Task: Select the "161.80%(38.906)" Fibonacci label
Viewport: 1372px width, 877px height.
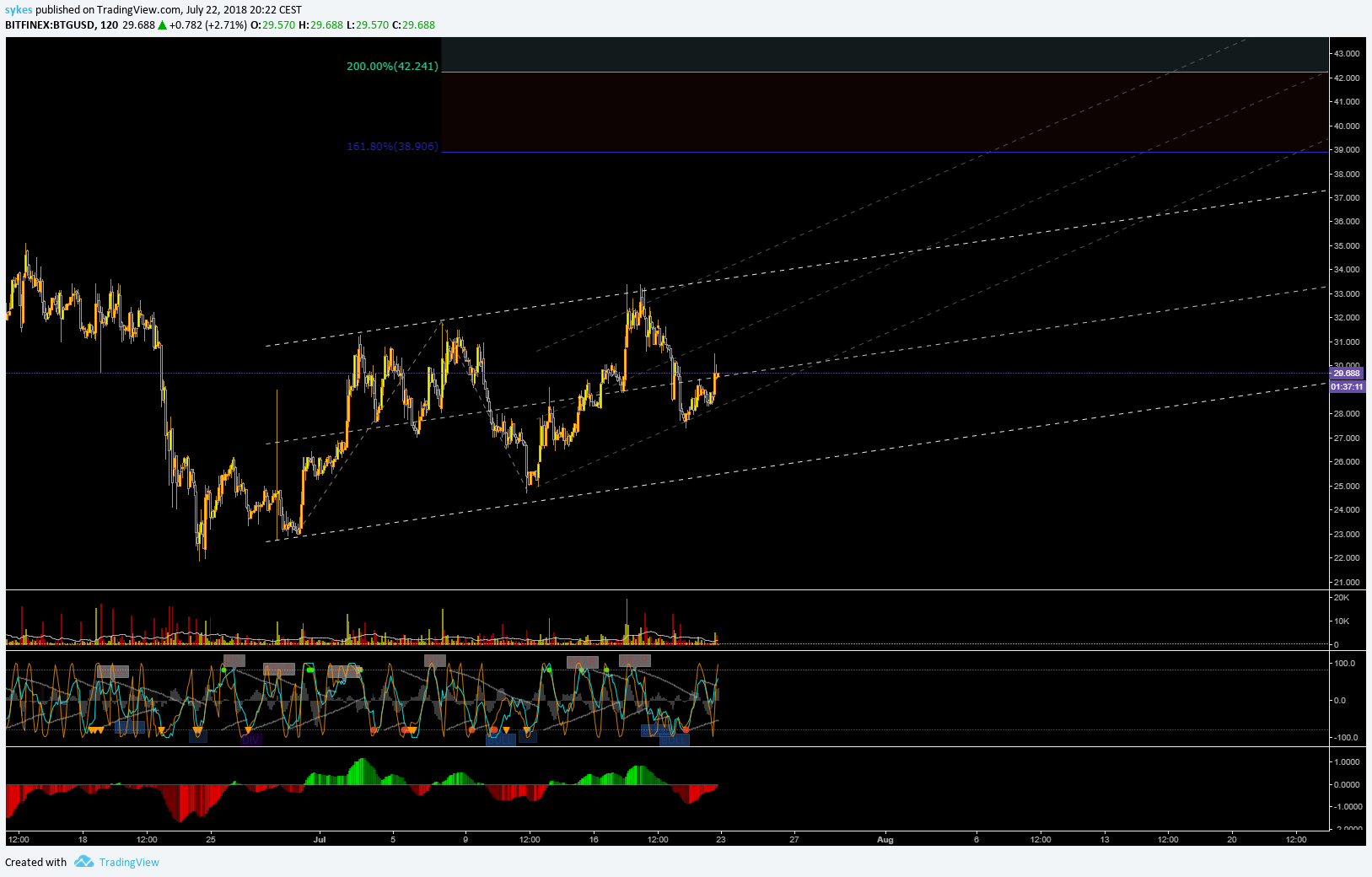Action: click(x=392, y=146)
